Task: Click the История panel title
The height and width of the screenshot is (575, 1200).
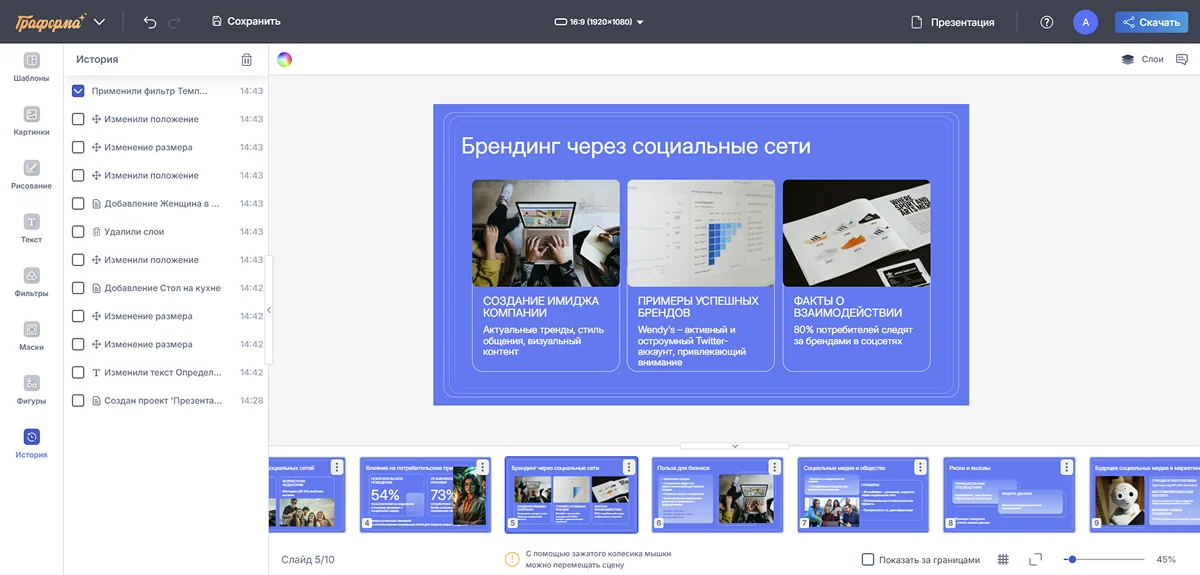Action: [97, 60]
